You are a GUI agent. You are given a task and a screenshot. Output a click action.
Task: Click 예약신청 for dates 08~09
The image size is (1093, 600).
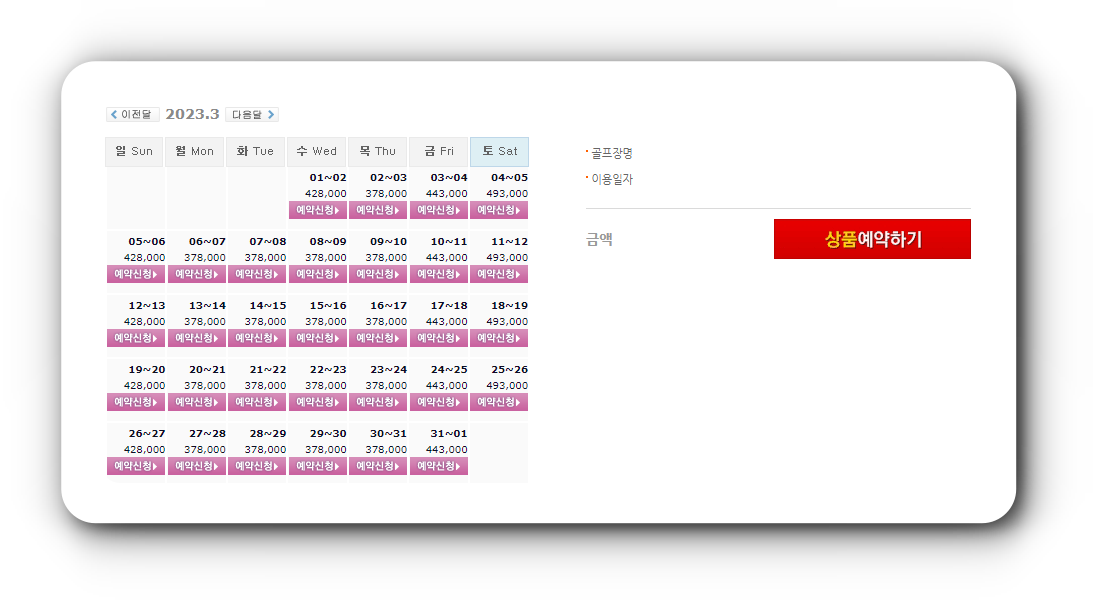pos(318,274)
